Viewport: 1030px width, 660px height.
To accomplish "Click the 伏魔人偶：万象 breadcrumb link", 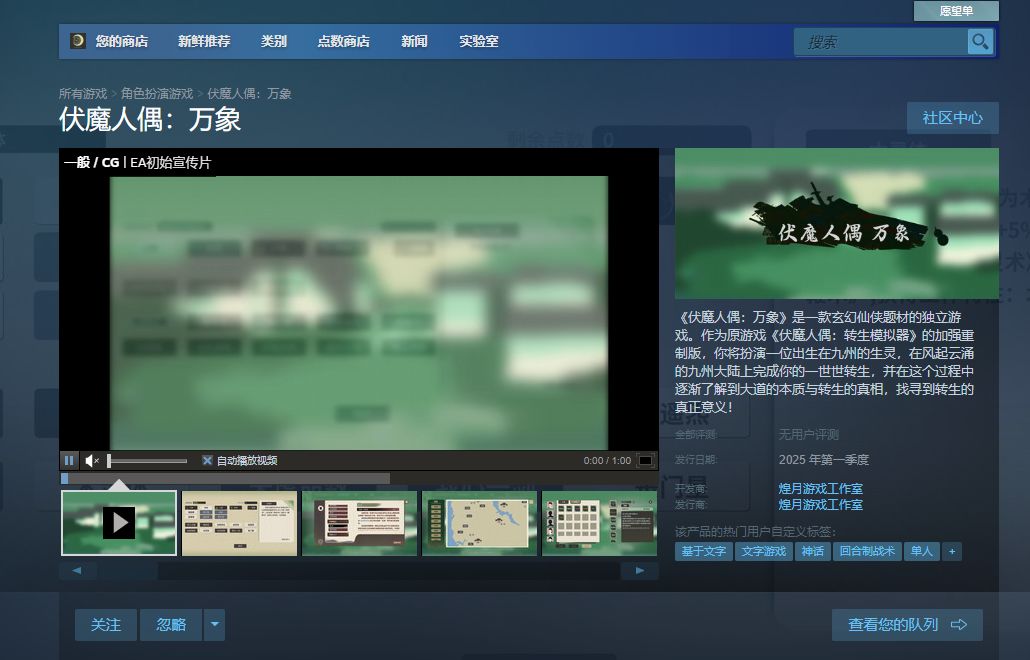I will (x=250, y=94).
